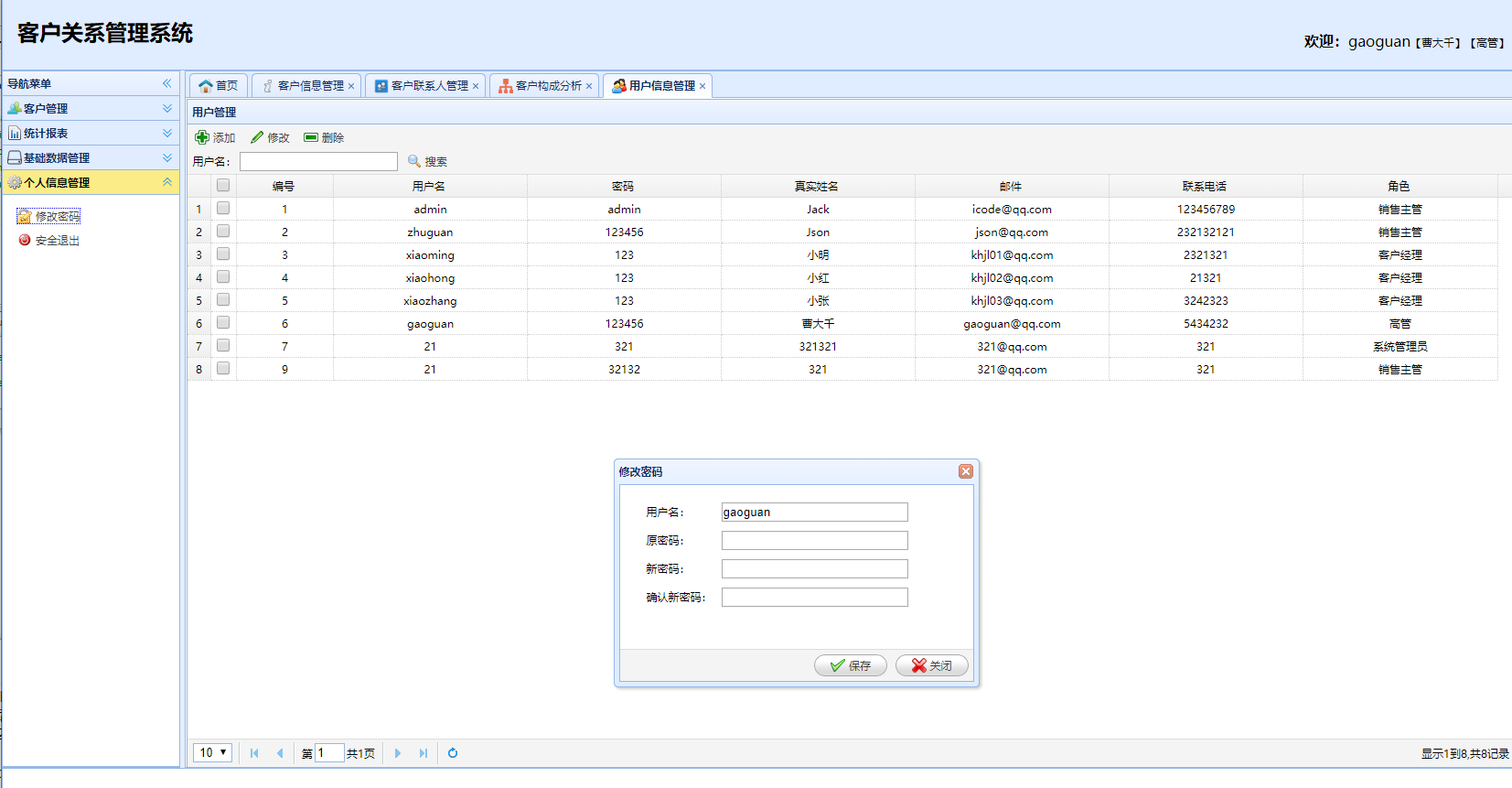Jump to last page in pager
This screenshot has height=788, width=1512.
tap(424, 753)
